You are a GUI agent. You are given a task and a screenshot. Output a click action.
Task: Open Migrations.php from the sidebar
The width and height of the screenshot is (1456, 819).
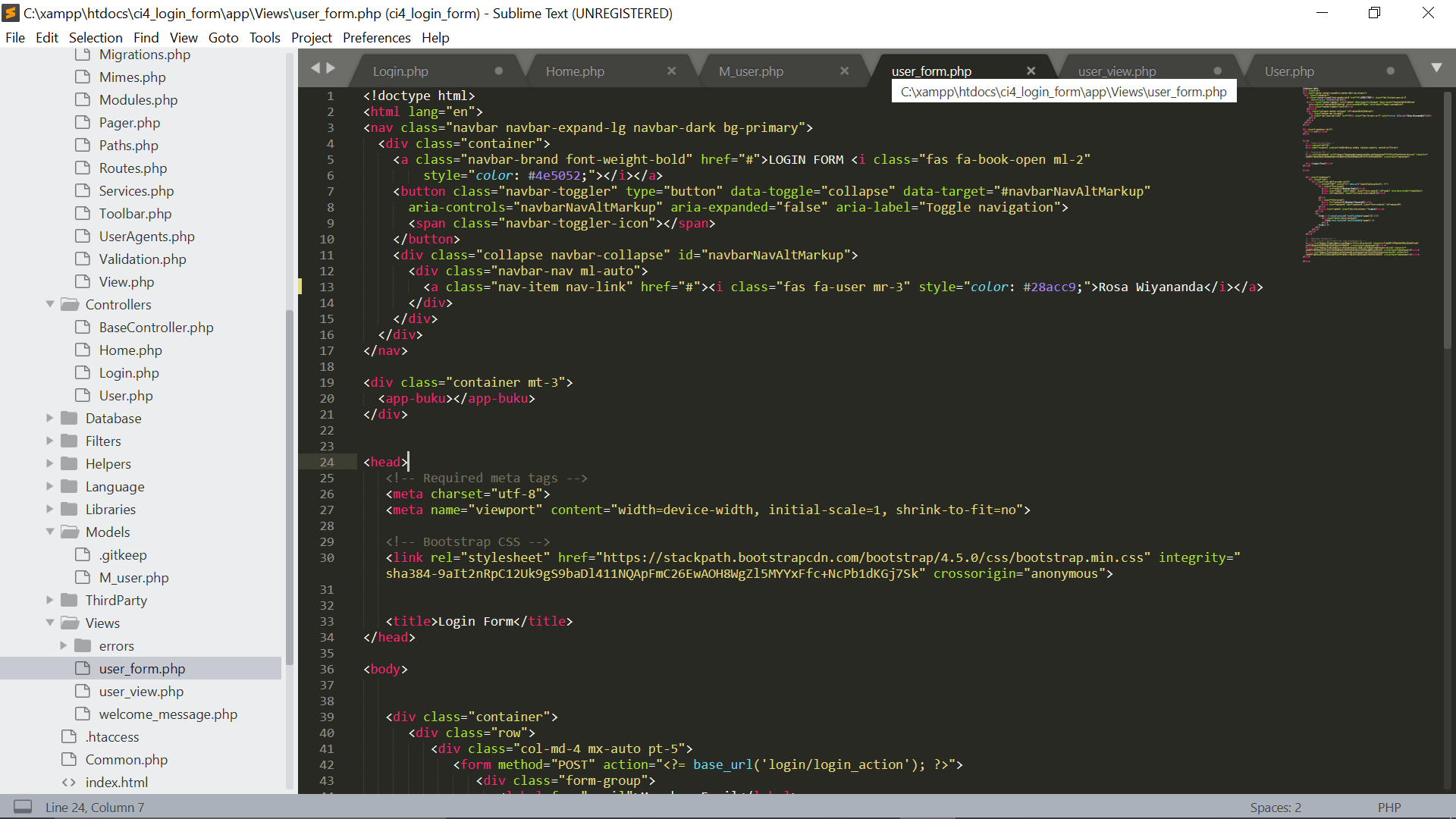pyautogui.click(x=144, y=55)
